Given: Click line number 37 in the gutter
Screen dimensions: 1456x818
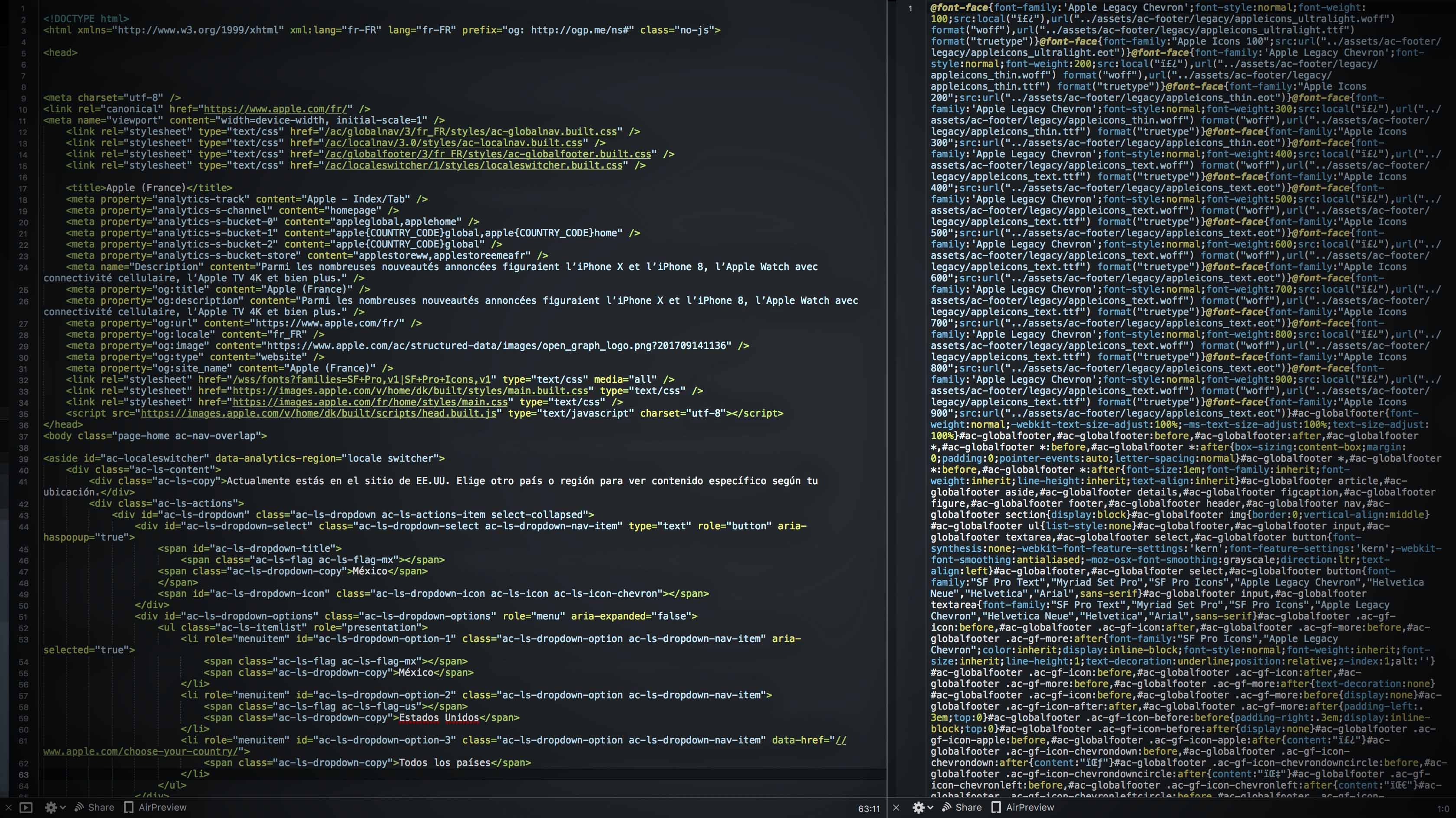Looking at the screenshot, I should (23, 437).
